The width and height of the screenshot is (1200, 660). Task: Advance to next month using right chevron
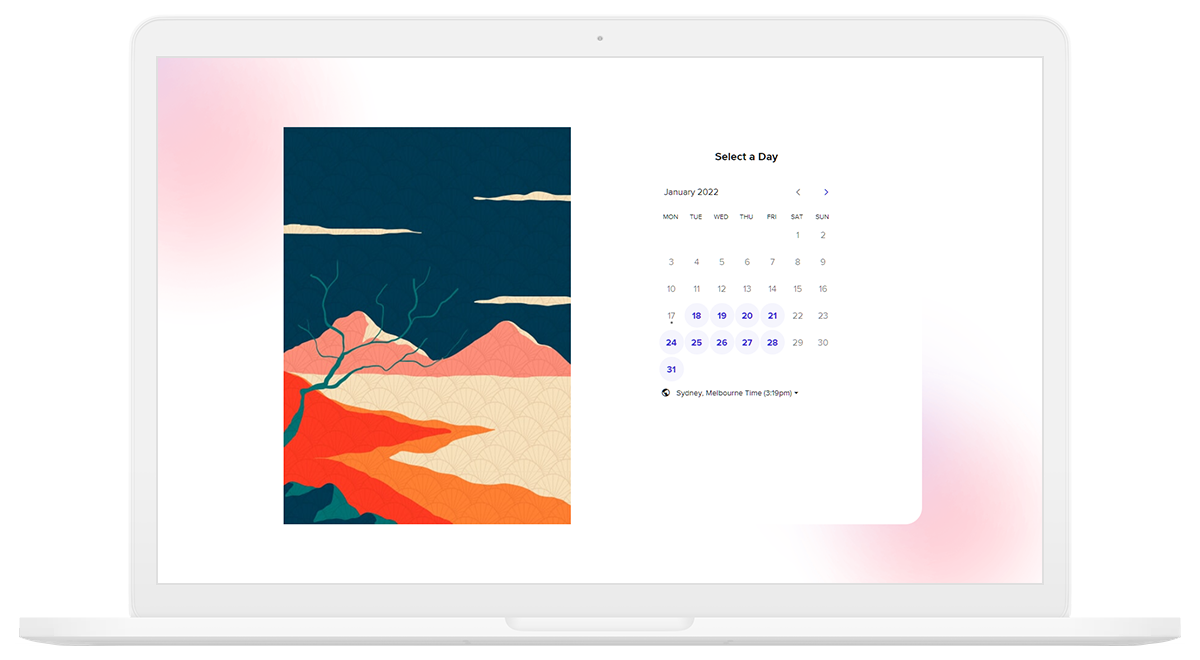(x=826, y=192)
